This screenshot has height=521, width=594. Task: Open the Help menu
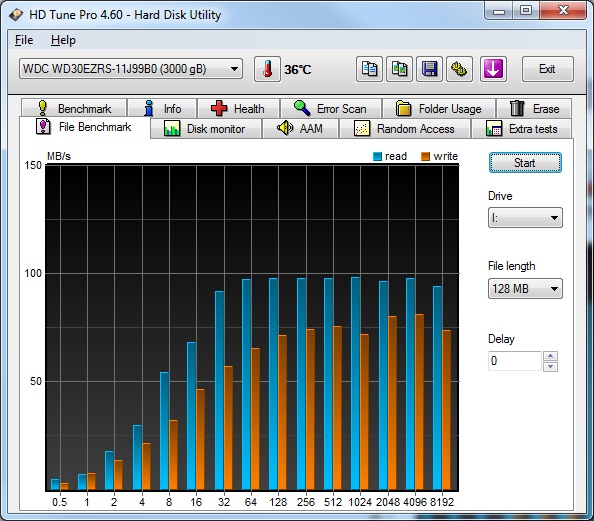(63, 40)
